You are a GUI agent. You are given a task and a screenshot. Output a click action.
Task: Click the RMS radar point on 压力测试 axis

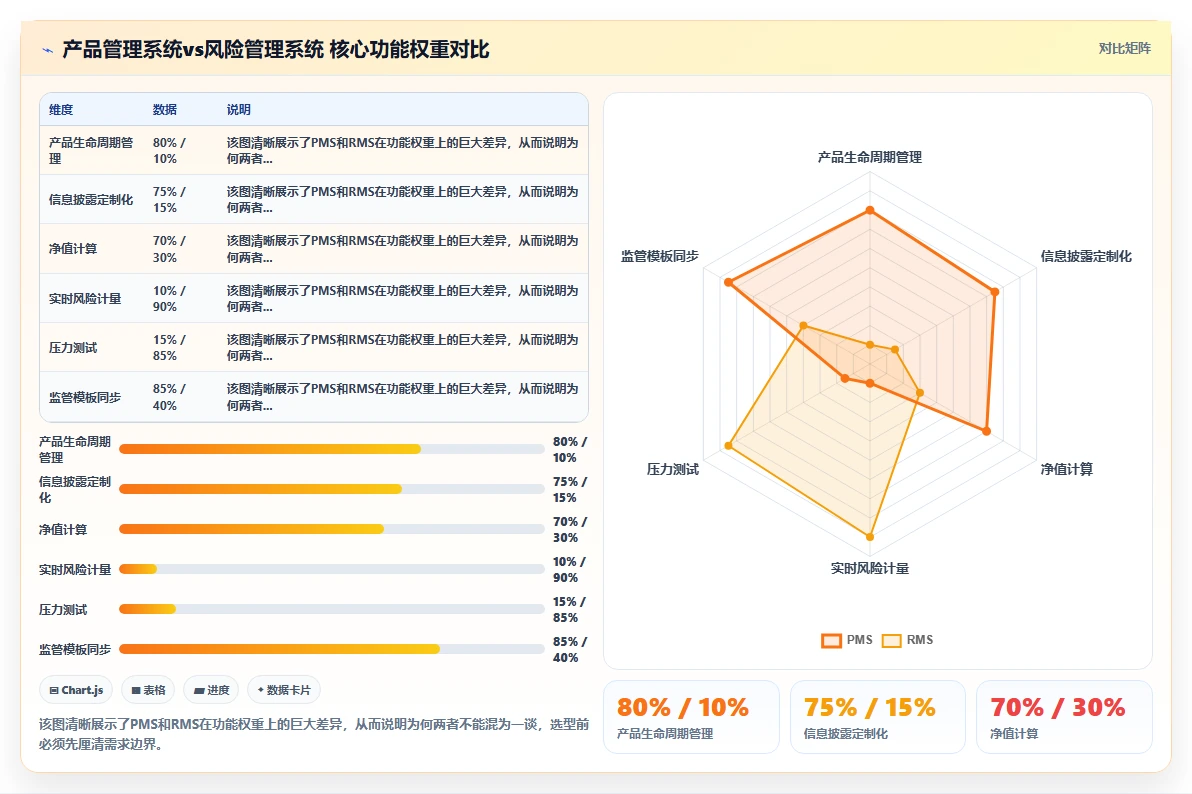[x=728, y=446]
